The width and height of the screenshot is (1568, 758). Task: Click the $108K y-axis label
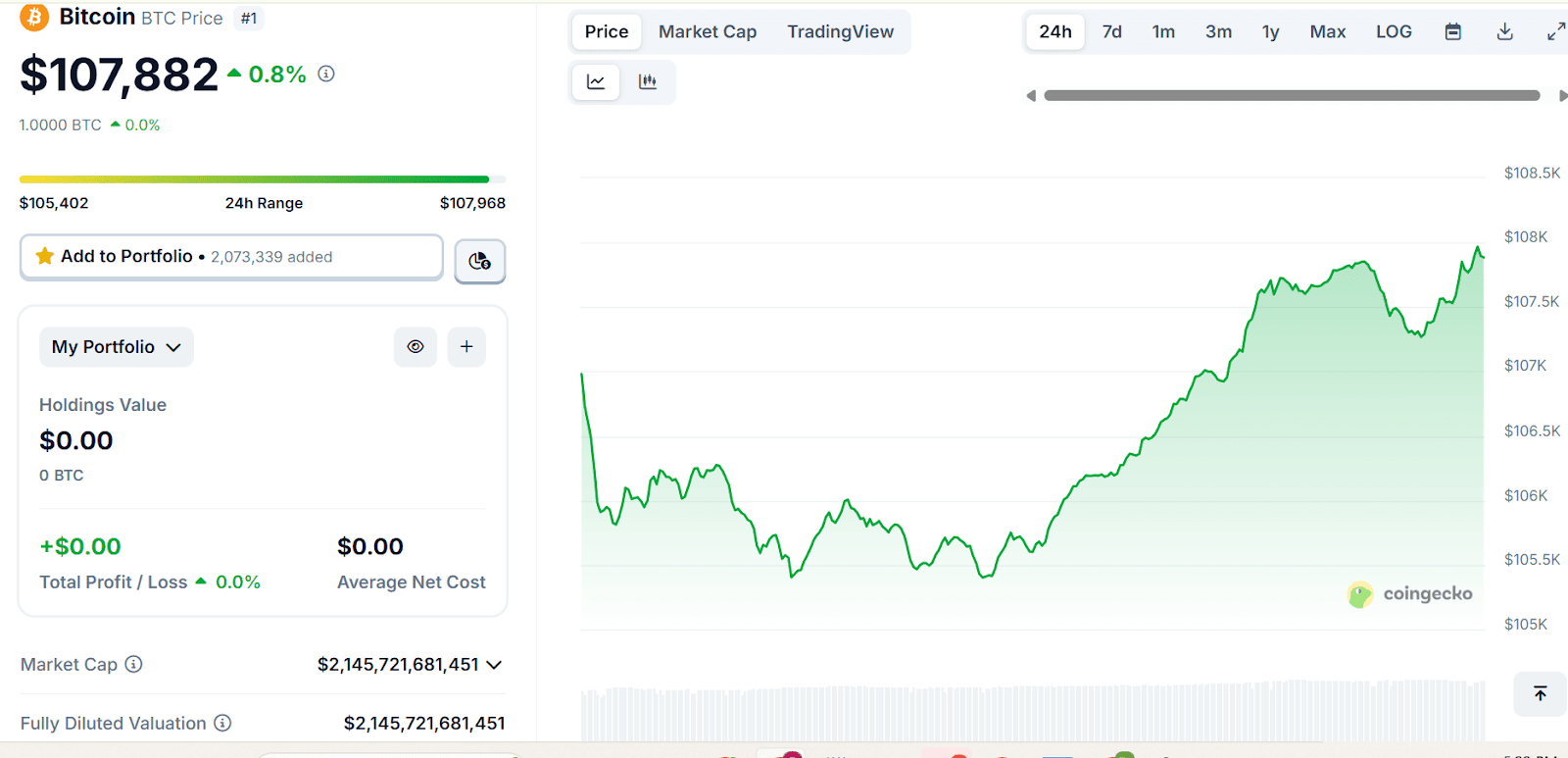[1526, 236]
